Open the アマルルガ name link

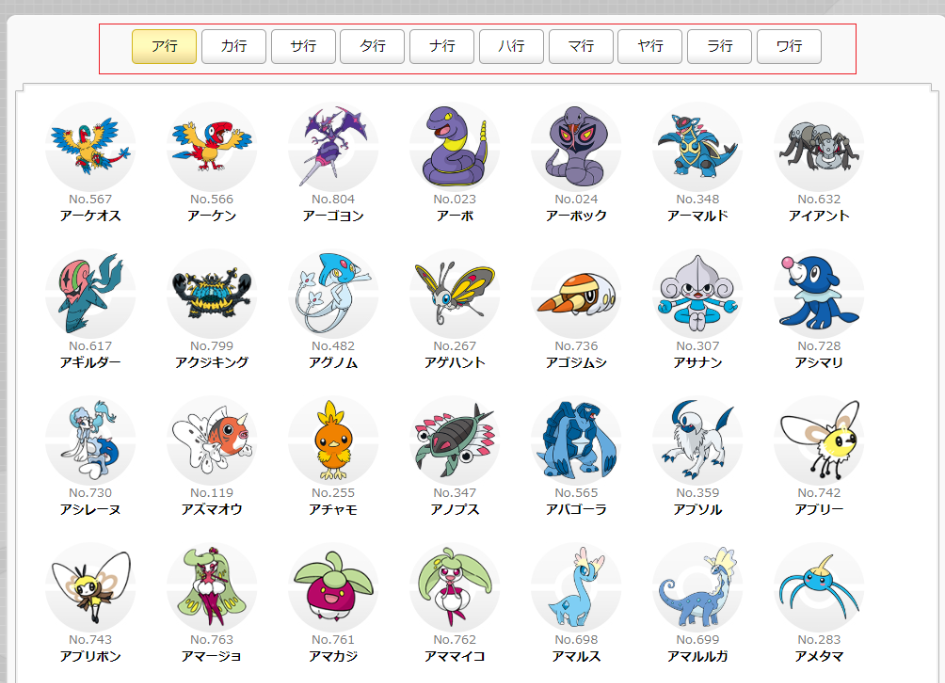698,656
